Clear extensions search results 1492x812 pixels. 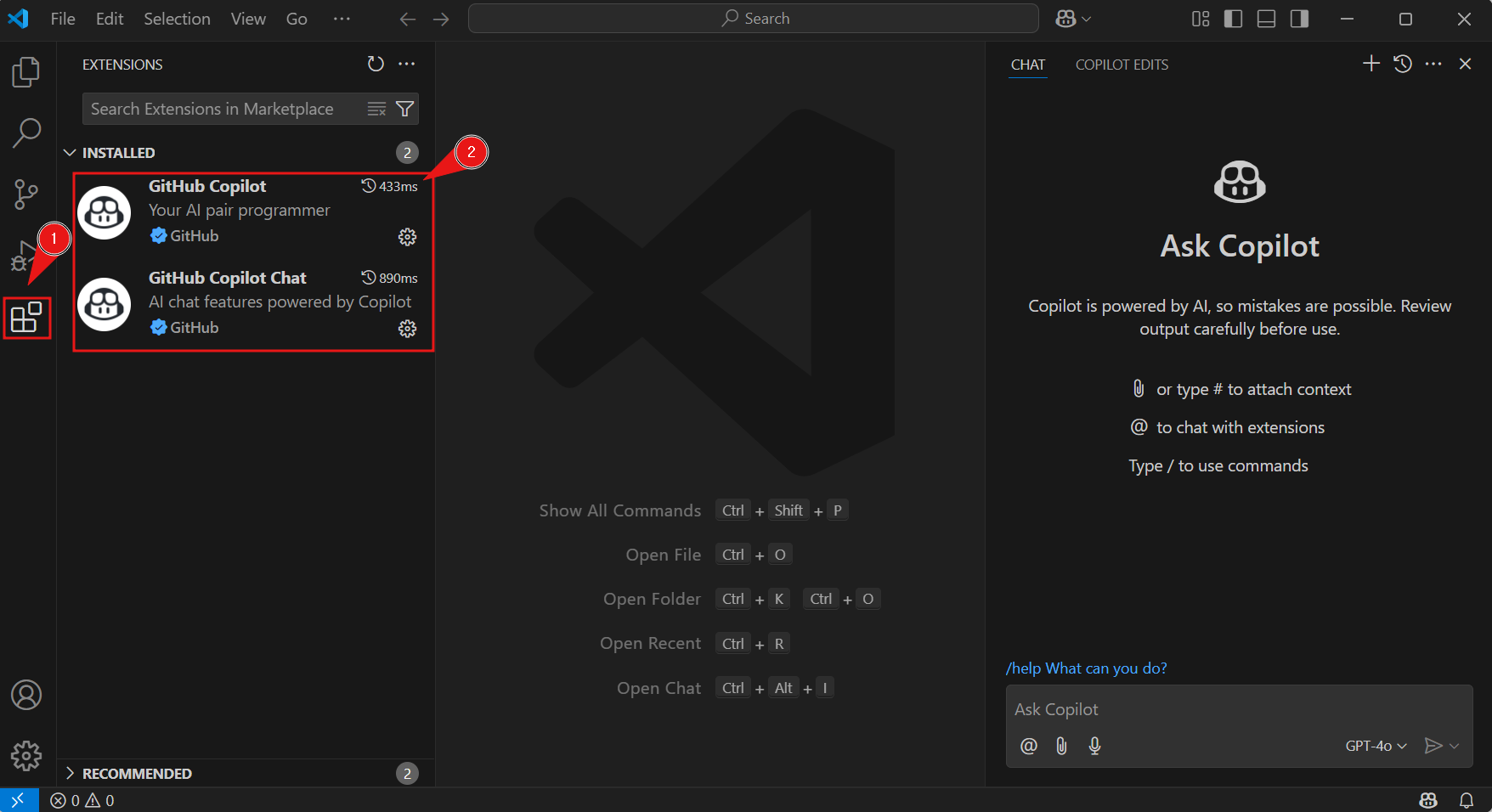pyautogui.click(x=376, y=109)
